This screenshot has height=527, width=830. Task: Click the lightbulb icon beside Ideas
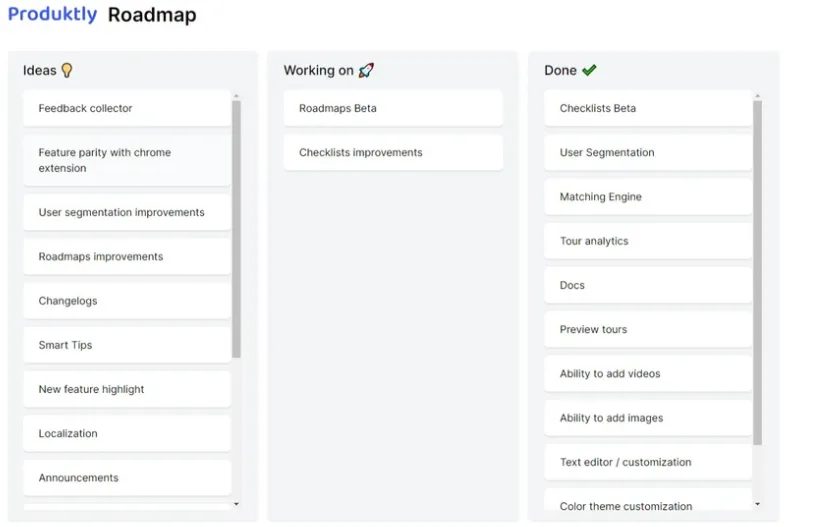(67, 70)
